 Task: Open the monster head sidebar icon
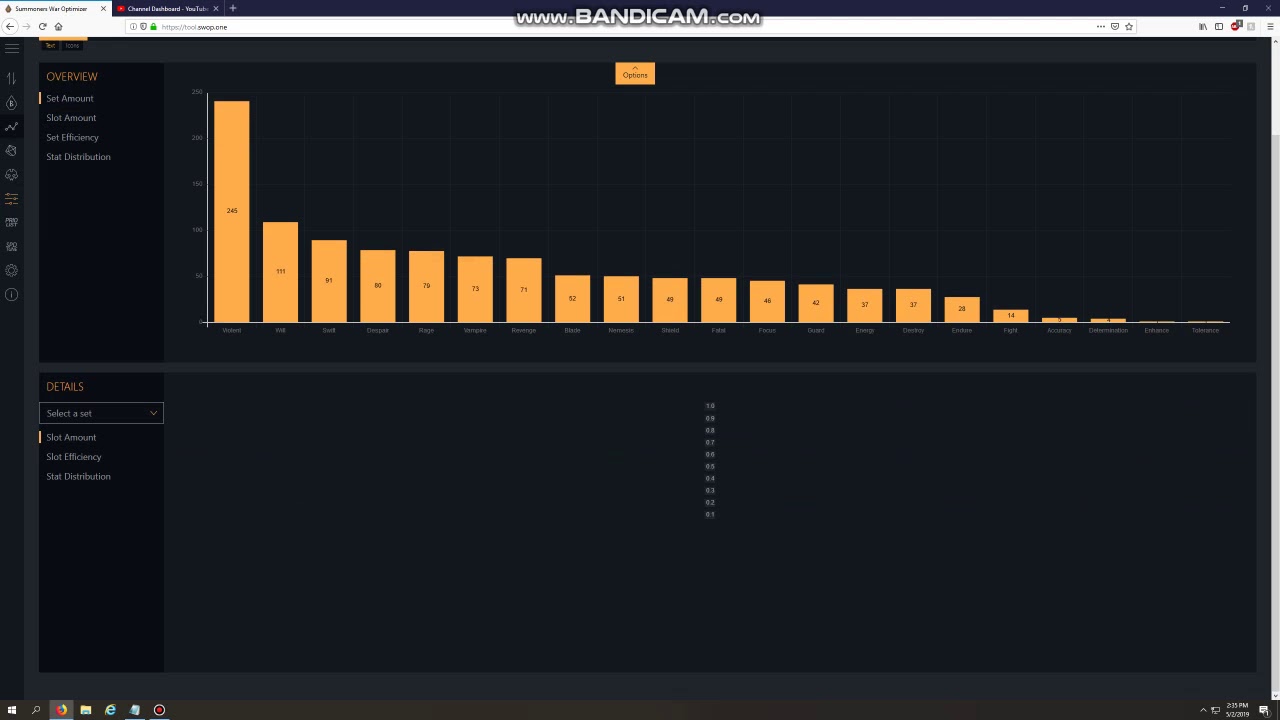[x=11, y=174]
